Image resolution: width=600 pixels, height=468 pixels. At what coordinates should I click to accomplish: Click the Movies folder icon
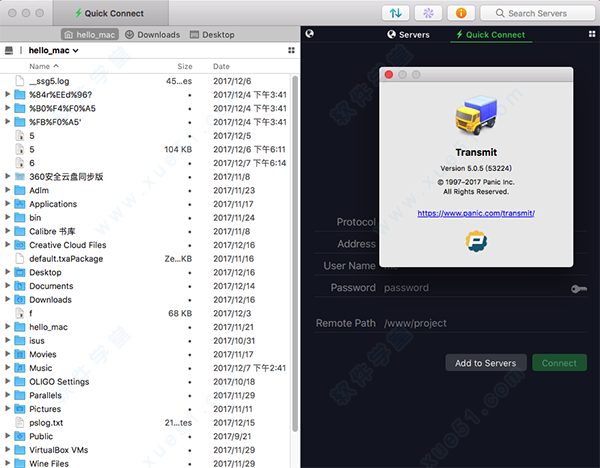click(x=20, y=354)
